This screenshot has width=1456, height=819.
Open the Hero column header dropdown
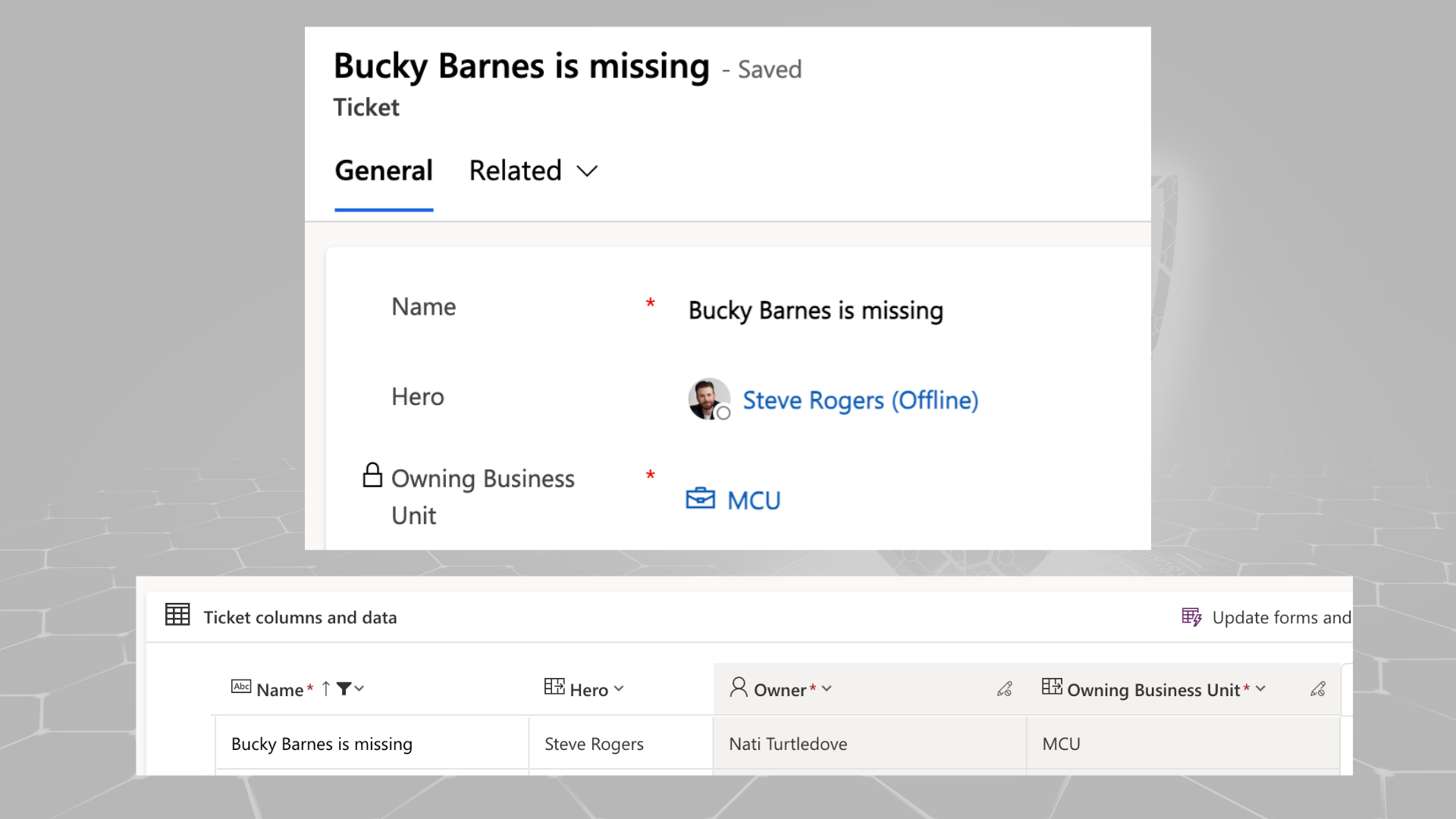point(619,689)
